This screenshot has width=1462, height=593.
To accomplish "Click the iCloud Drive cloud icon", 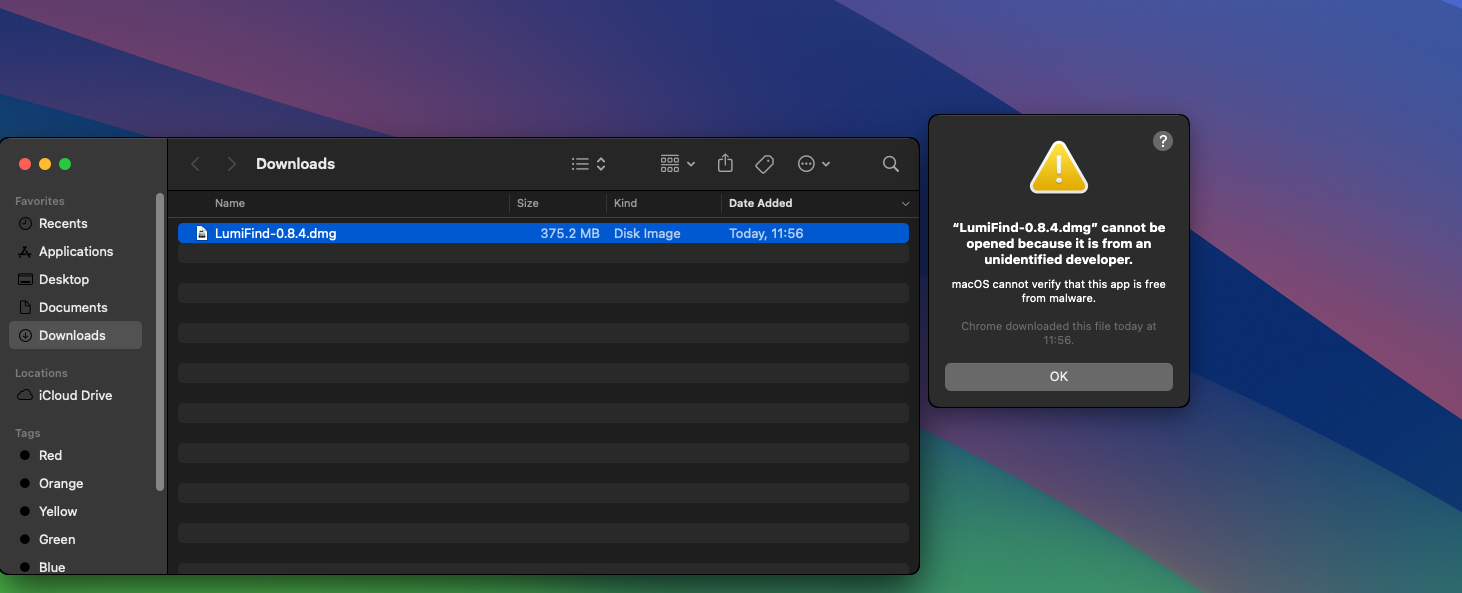I will [25, 395].
